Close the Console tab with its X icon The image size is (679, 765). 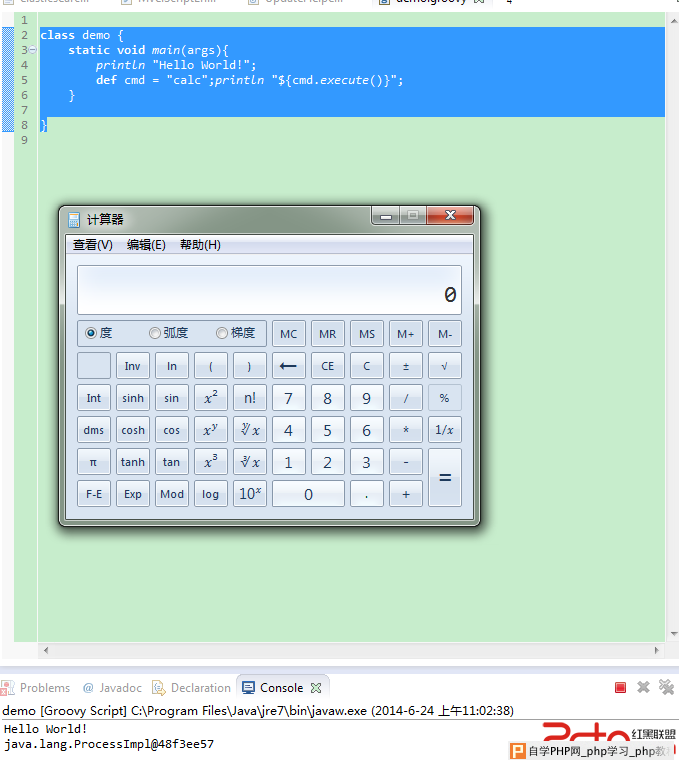(316, 688)
